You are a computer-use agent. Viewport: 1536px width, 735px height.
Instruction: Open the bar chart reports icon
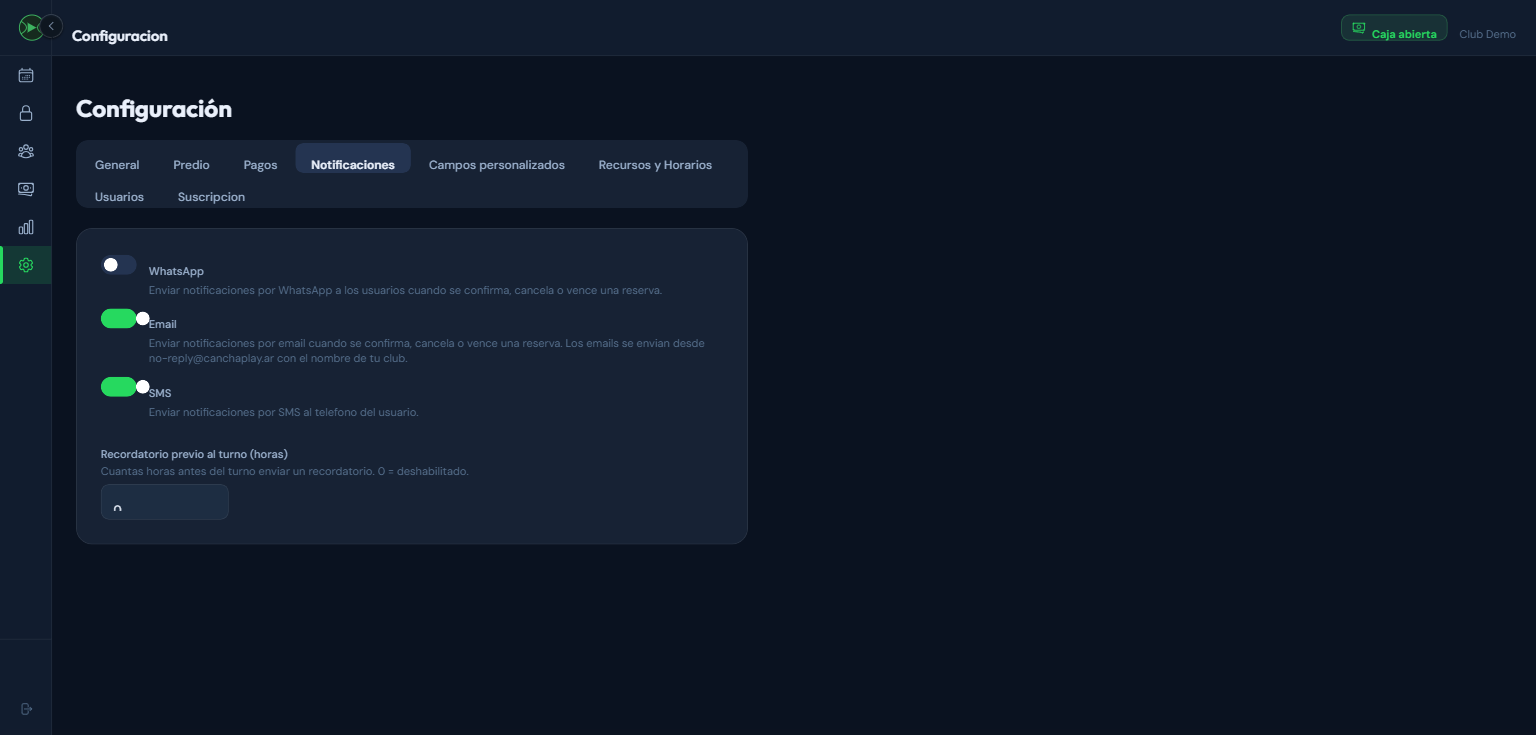click(x=26, y=227)
